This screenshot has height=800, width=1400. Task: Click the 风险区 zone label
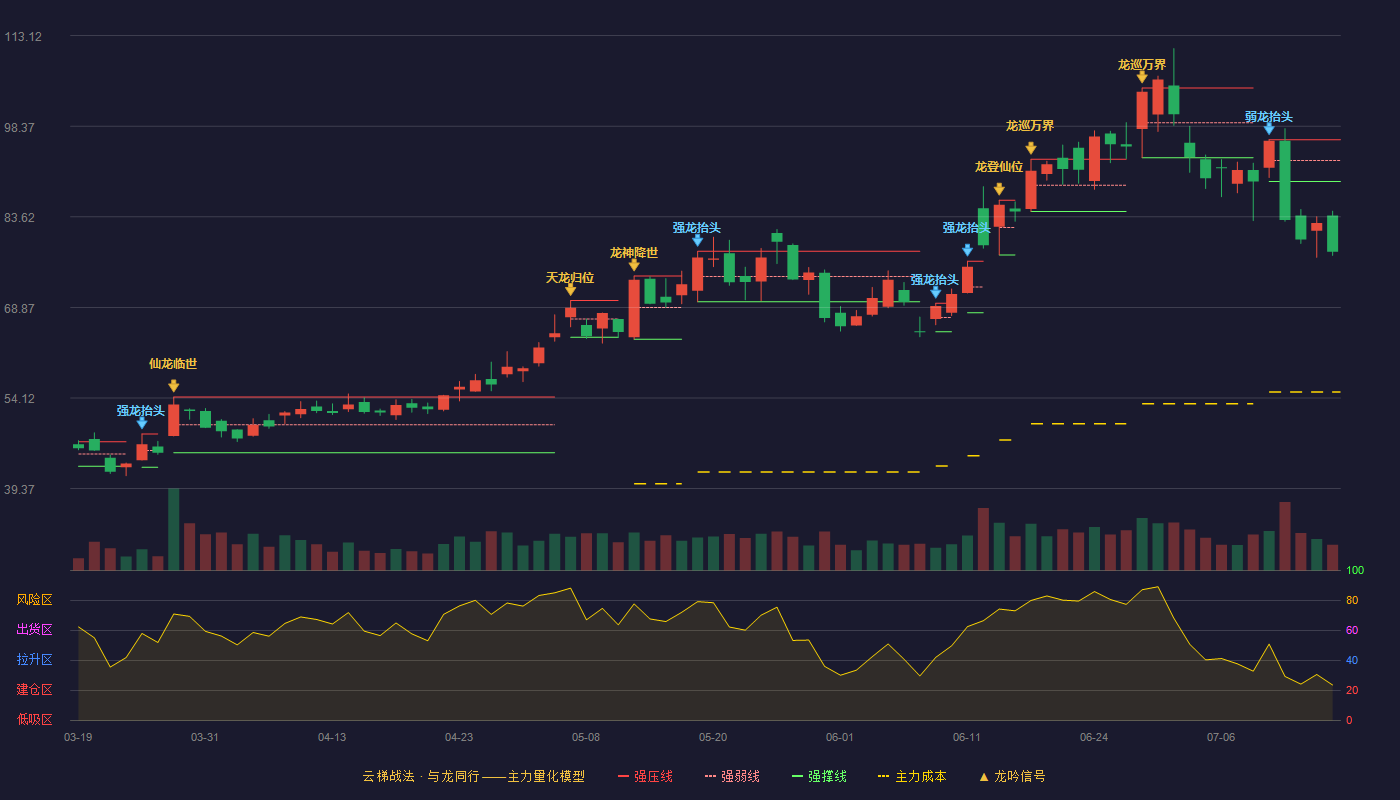[x=34, y=600]
